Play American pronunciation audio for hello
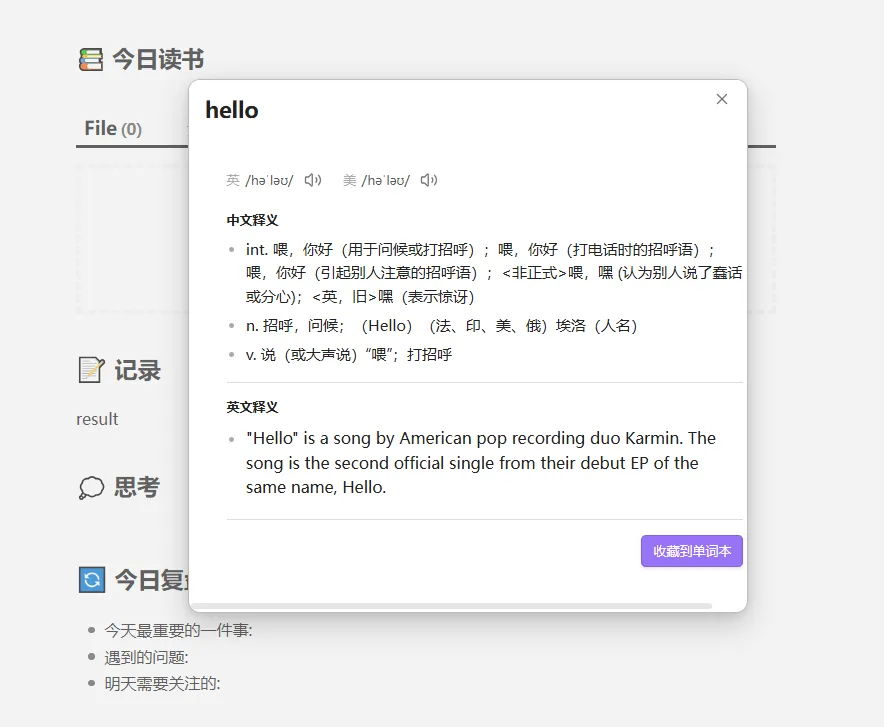884x727 pixels. tap(429, 180)
